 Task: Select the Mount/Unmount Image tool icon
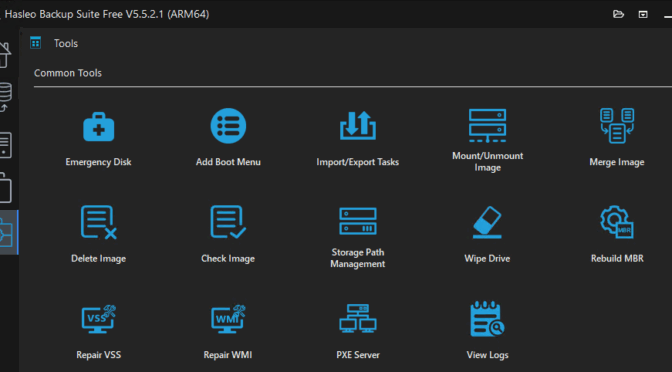pos(487,126)
